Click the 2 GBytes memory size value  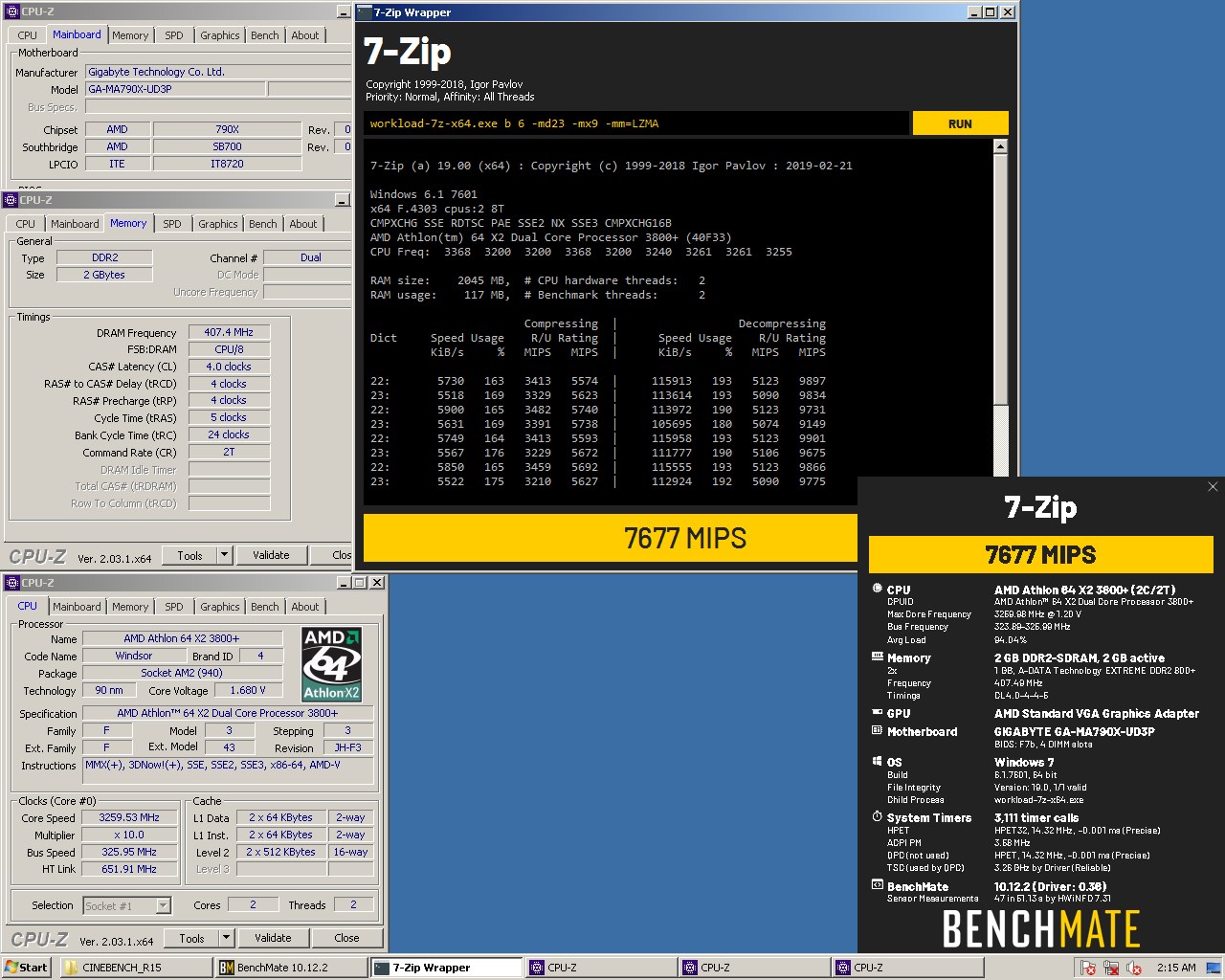(104, 275)
